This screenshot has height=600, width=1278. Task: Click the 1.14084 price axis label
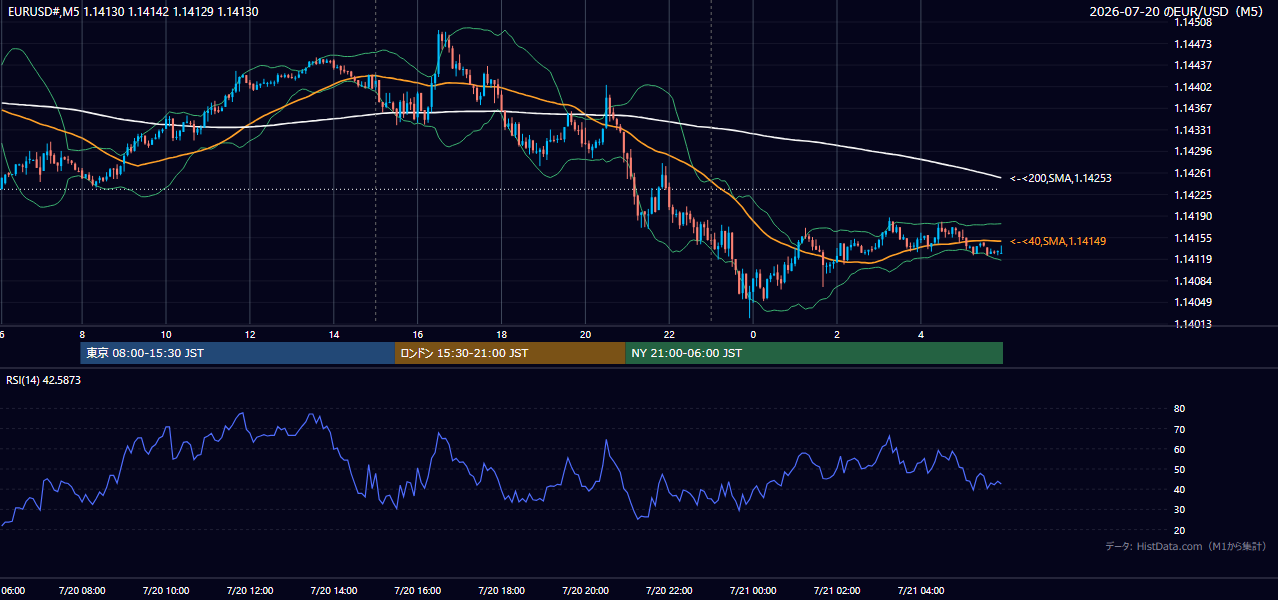pyautogui.click(x=1194, y=281)
